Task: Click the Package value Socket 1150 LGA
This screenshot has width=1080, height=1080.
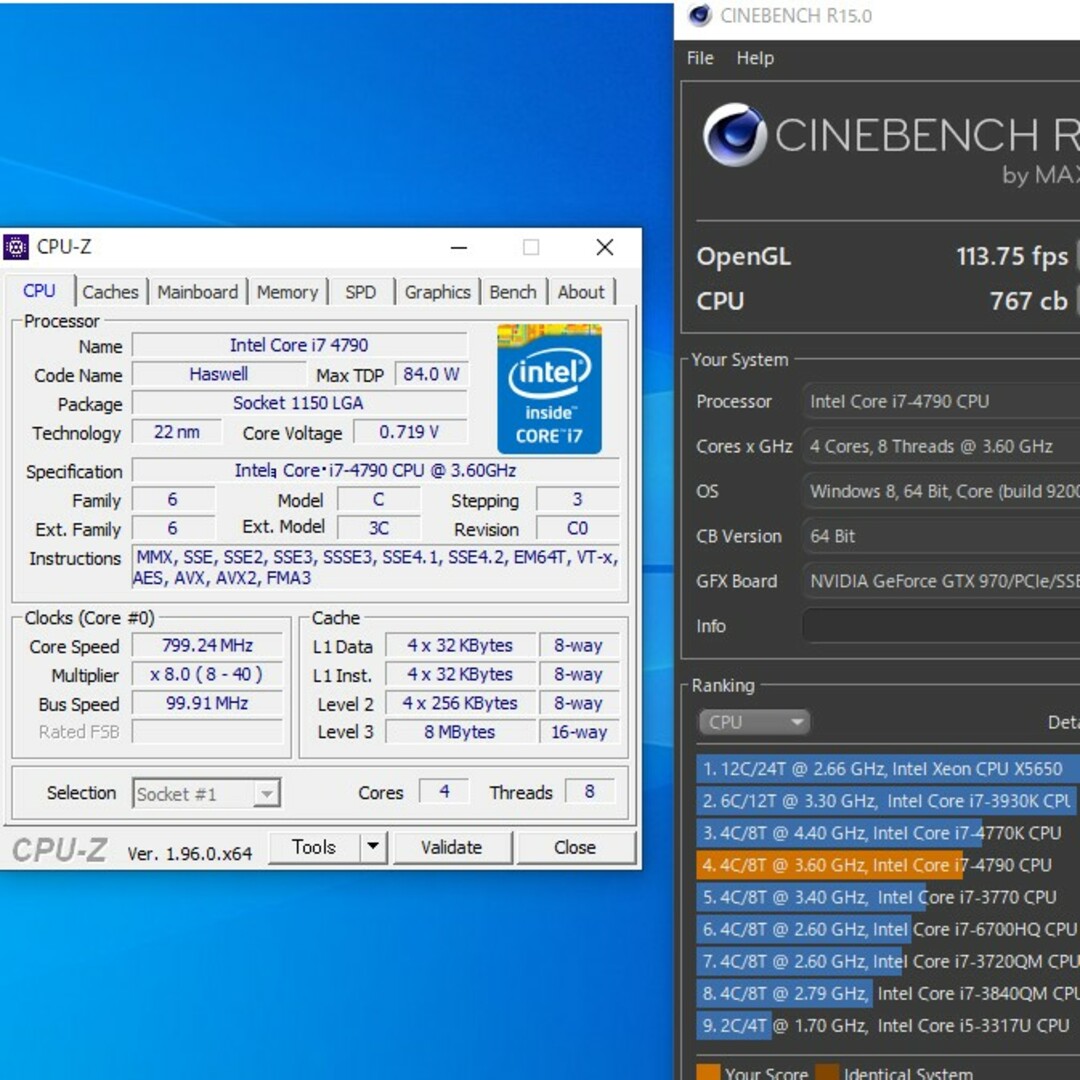Action: point(300,403)
